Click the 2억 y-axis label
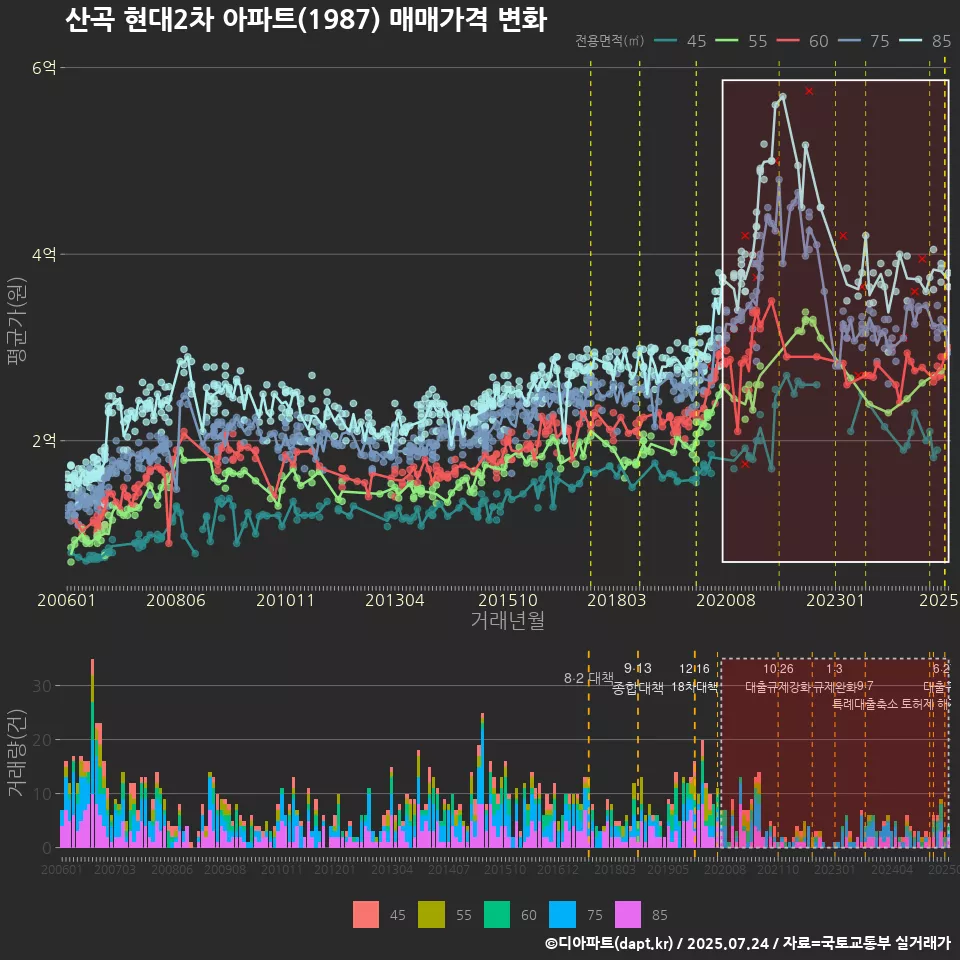 pyautogui.click(x=44, y=440)
